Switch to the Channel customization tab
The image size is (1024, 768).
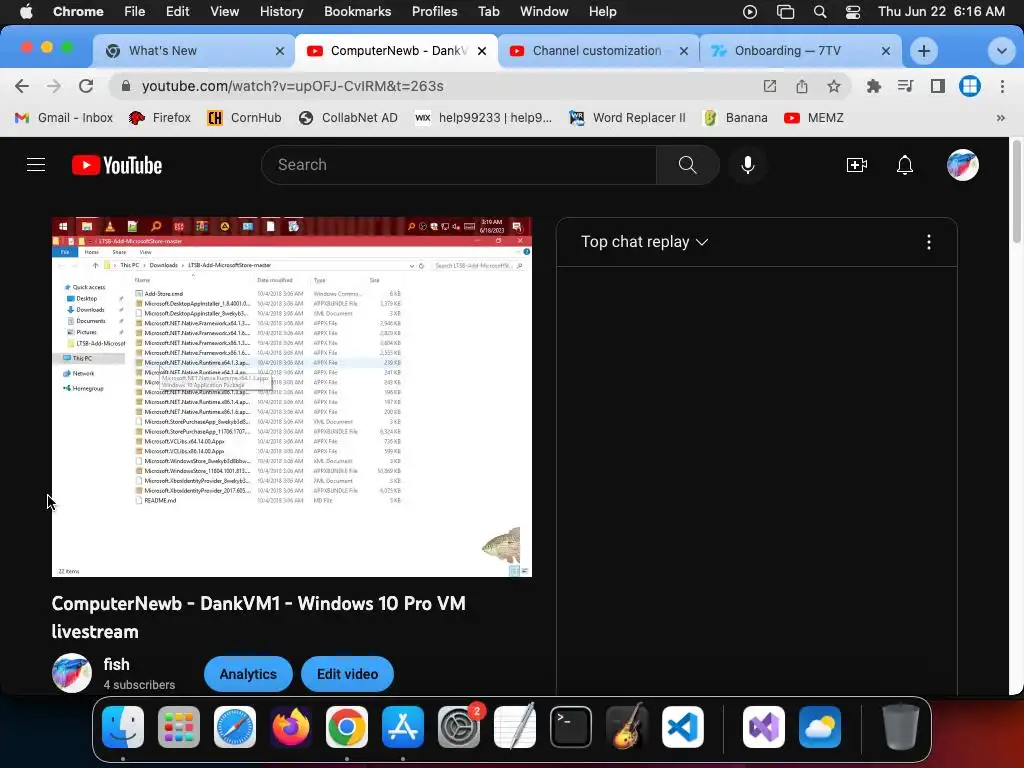click(598, 51)
